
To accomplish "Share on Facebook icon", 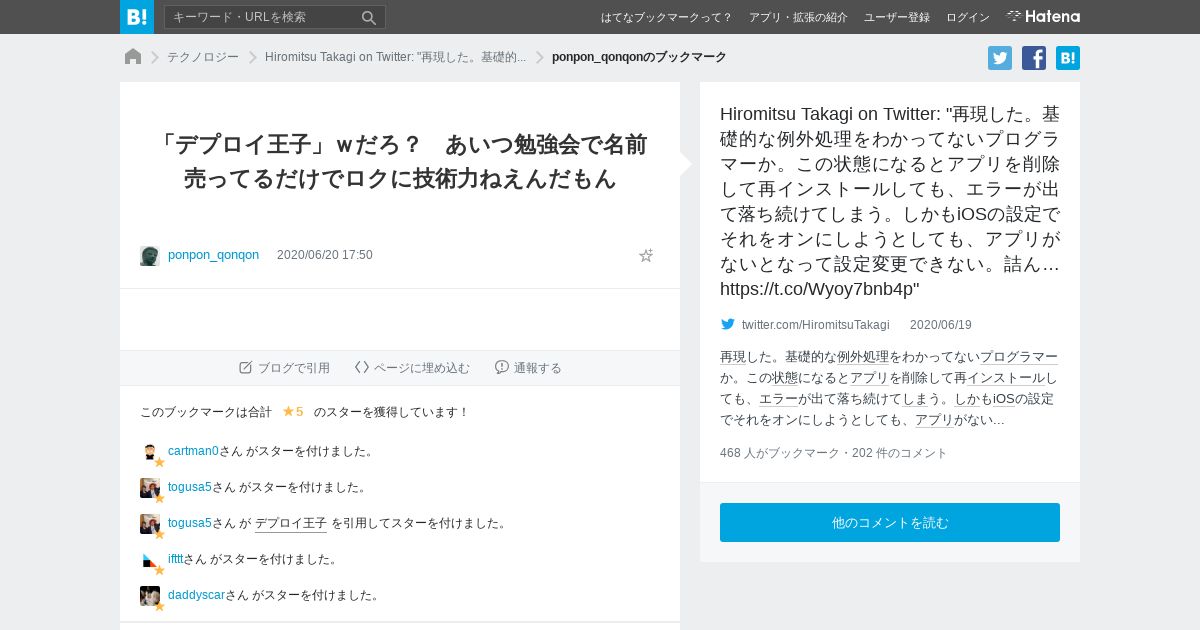I will tap(1034, 58).
